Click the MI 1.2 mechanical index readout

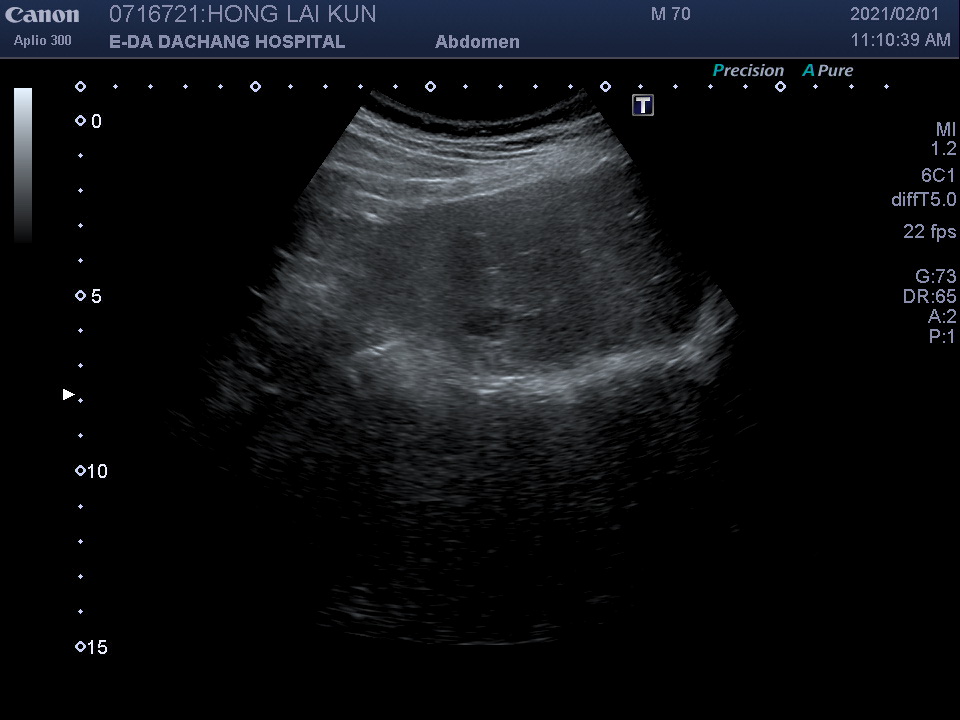point(944,139)
